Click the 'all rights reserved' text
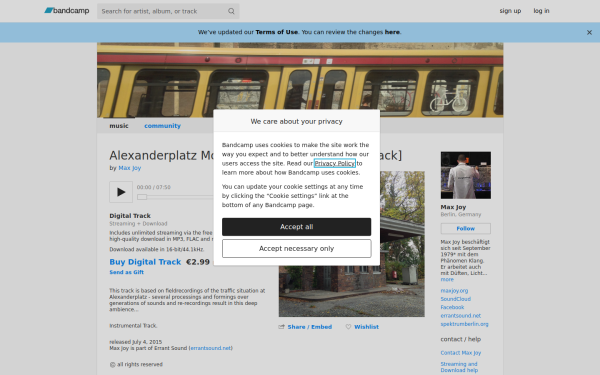This screenshot has height=375, width=600. (140, 365)
